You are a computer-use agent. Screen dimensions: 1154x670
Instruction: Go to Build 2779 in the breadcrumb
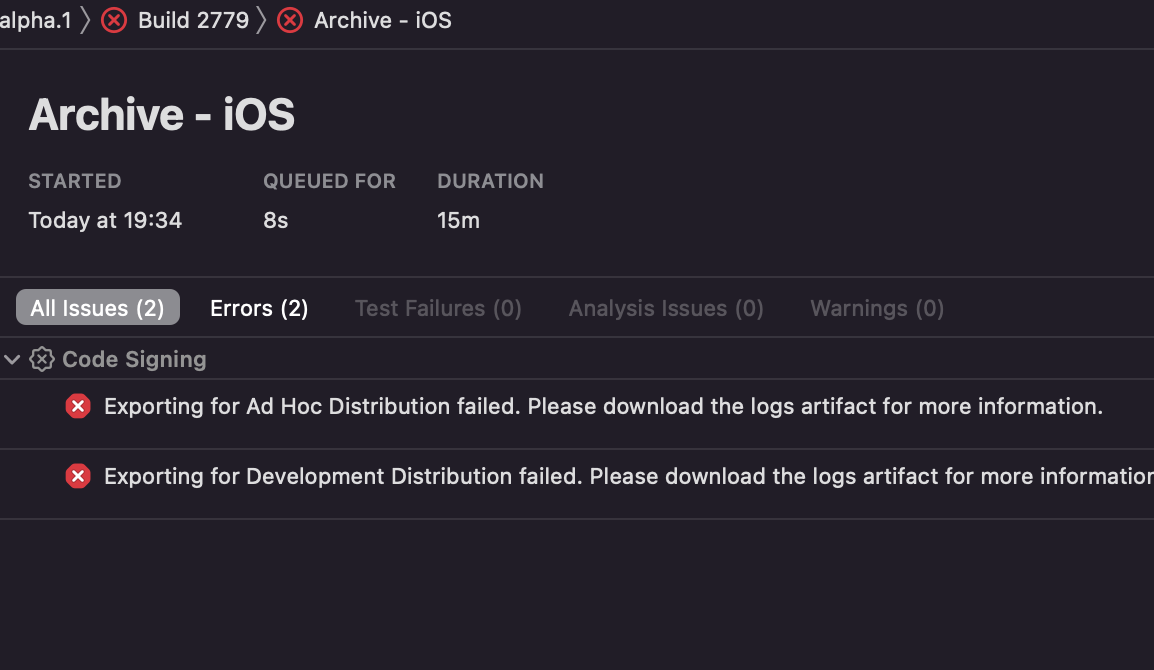point(193,20)
